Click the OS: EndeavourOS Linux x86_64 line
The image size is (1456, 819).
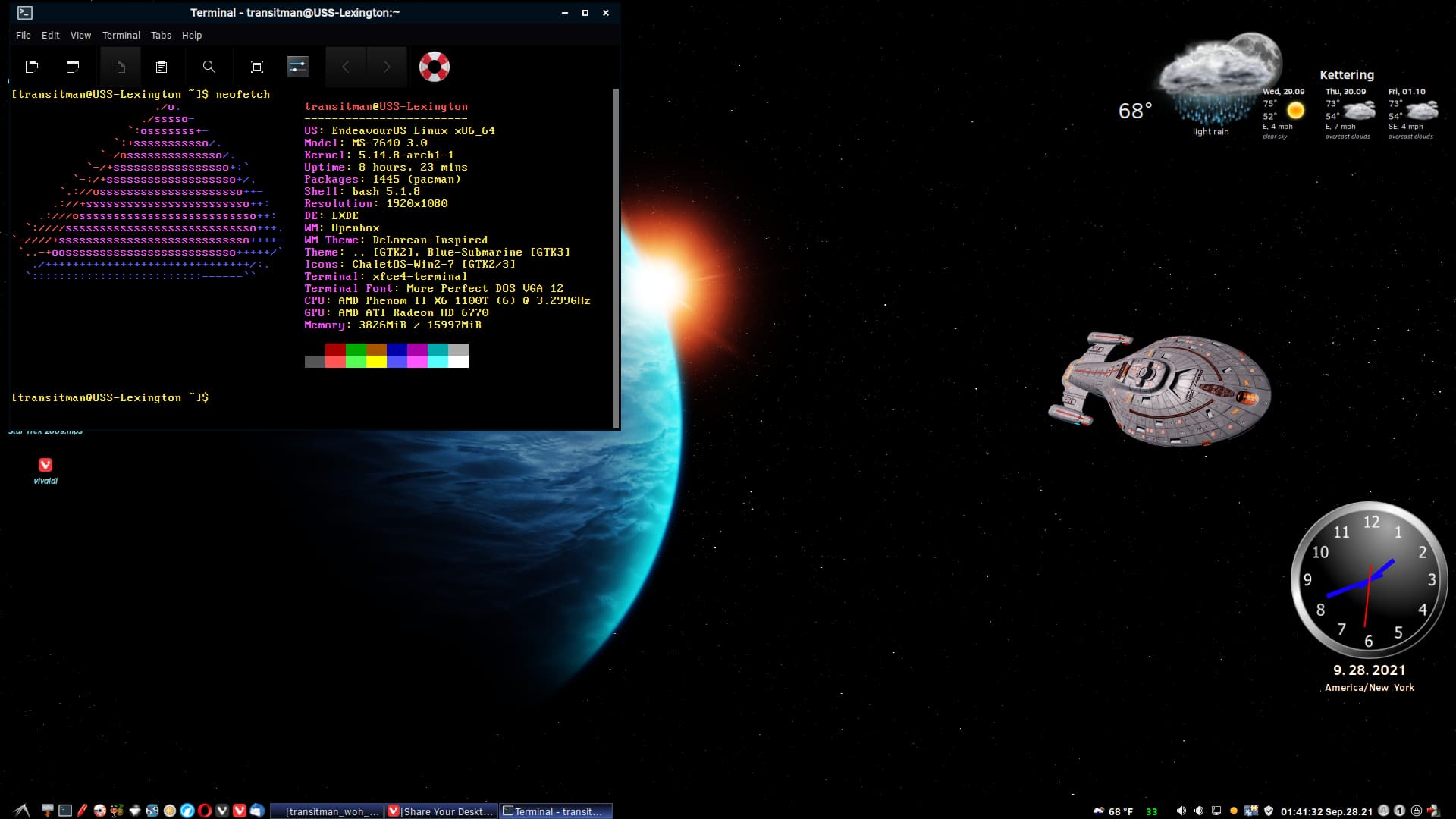400,130
